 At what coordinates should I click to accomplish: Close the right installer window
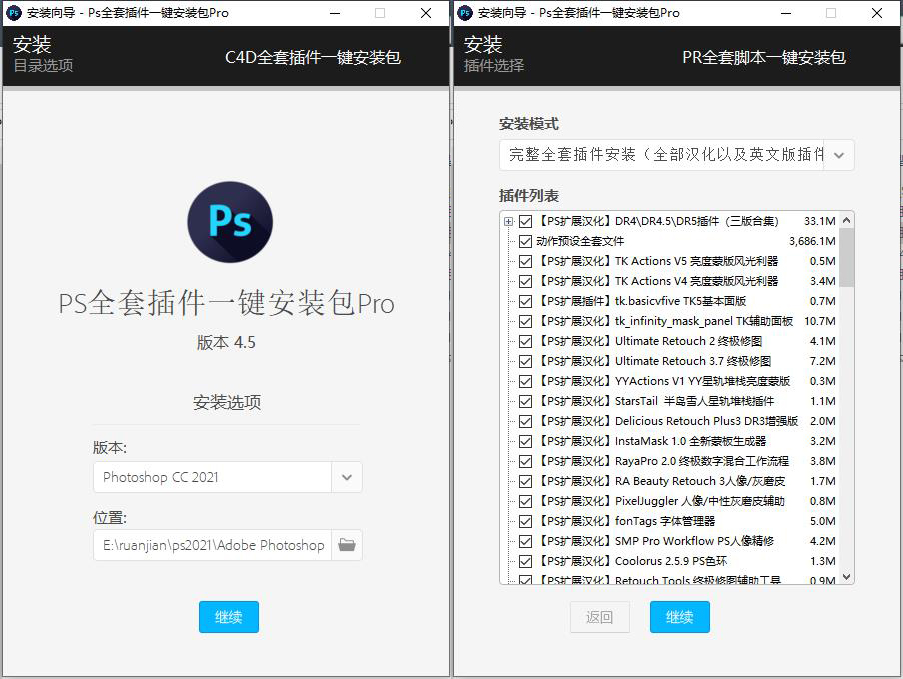(877, 13)
